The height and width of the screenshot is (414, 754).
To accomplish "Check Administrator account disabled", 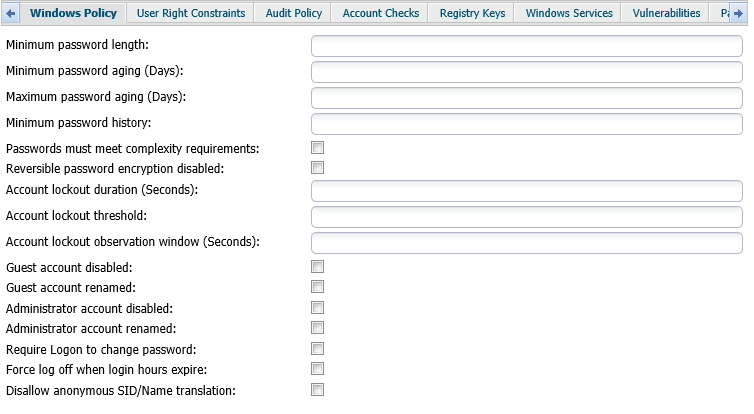I will (x=318, y=308).
